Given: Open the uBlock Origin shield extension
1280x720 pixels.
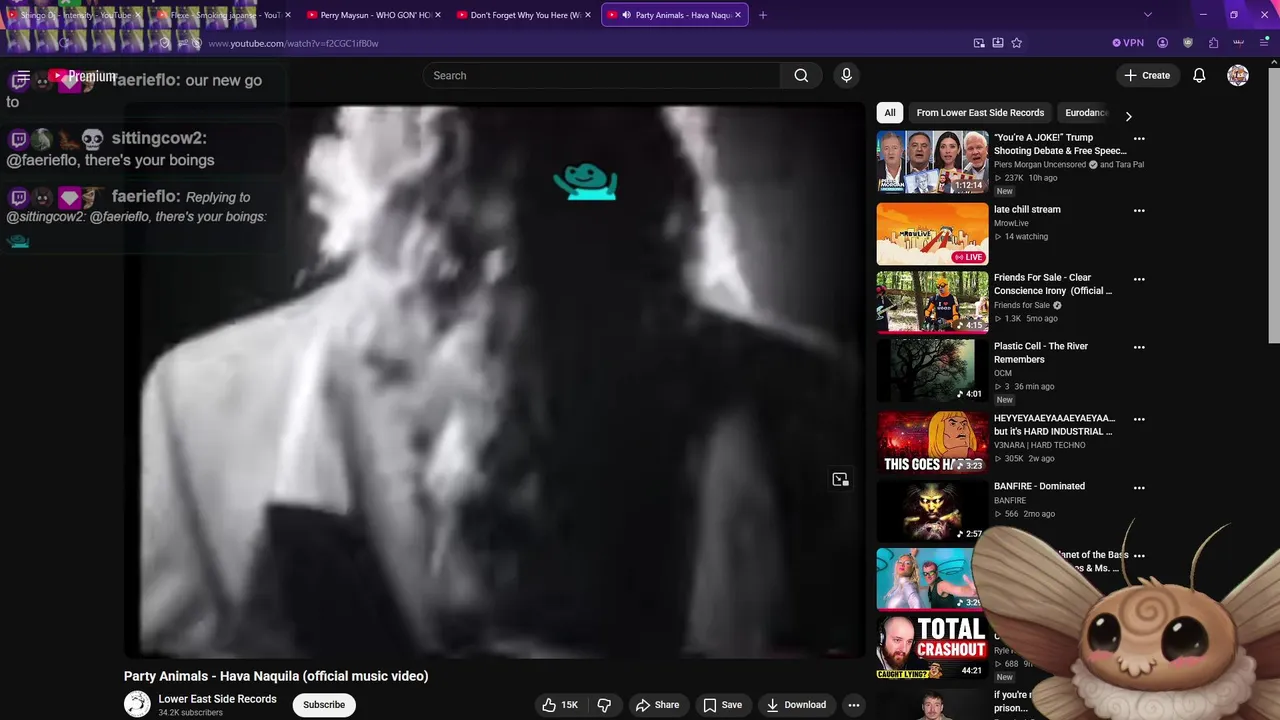Looking at the screenshot, I should tap(1188, 43).
